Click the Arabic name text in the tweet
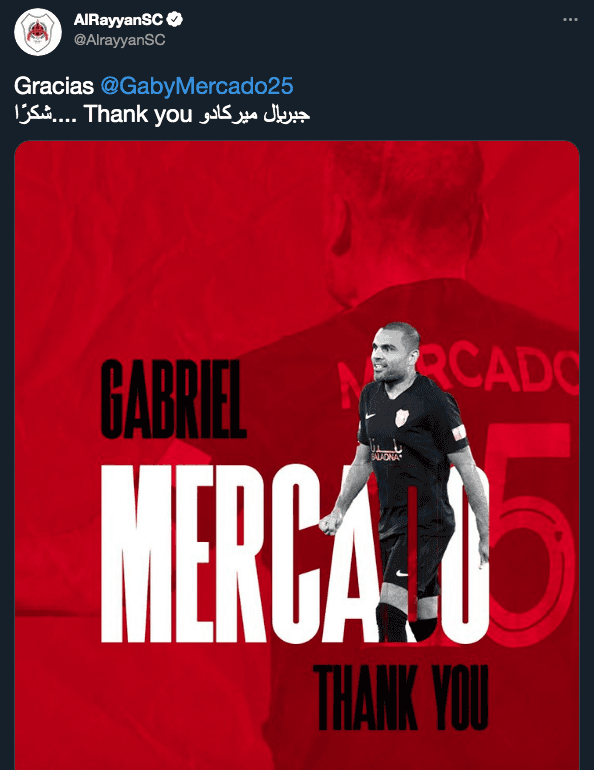 tap(254, 114)
